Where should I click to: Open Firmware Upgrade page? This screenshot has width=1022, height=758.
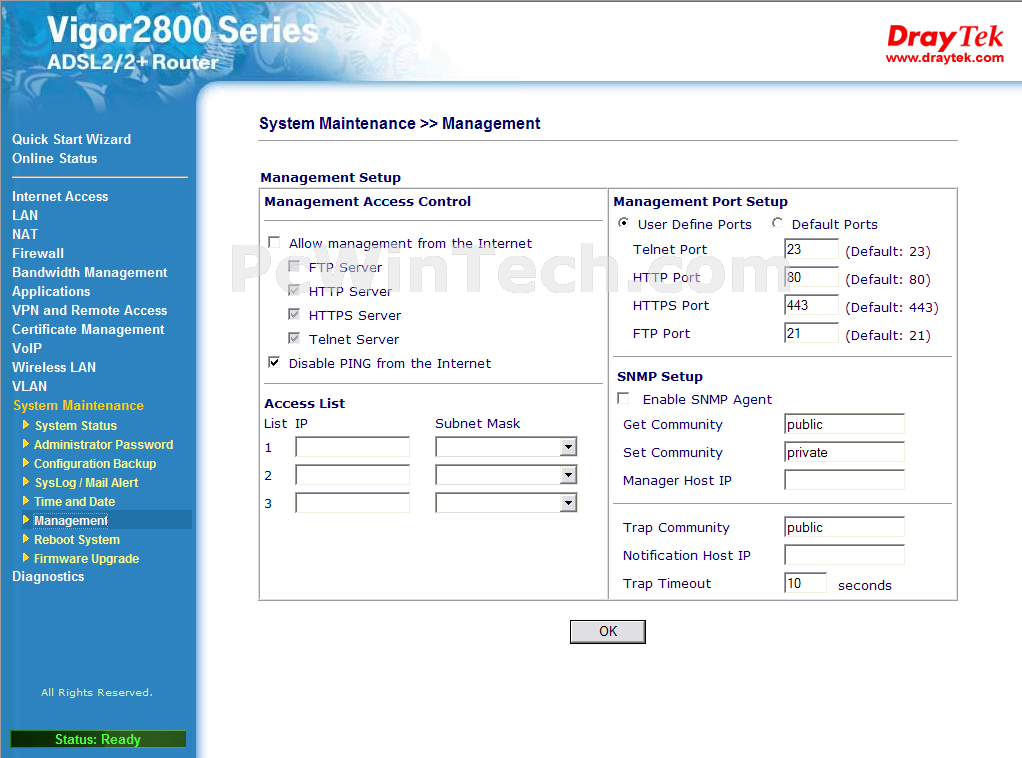pyautogui.click(x=87, y=559)
